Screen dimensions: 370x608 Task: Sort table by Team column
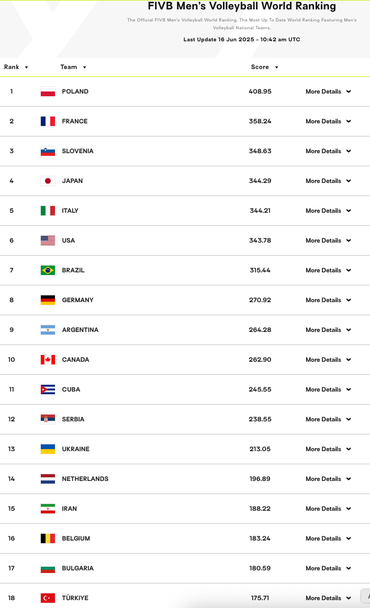point(73,67)
